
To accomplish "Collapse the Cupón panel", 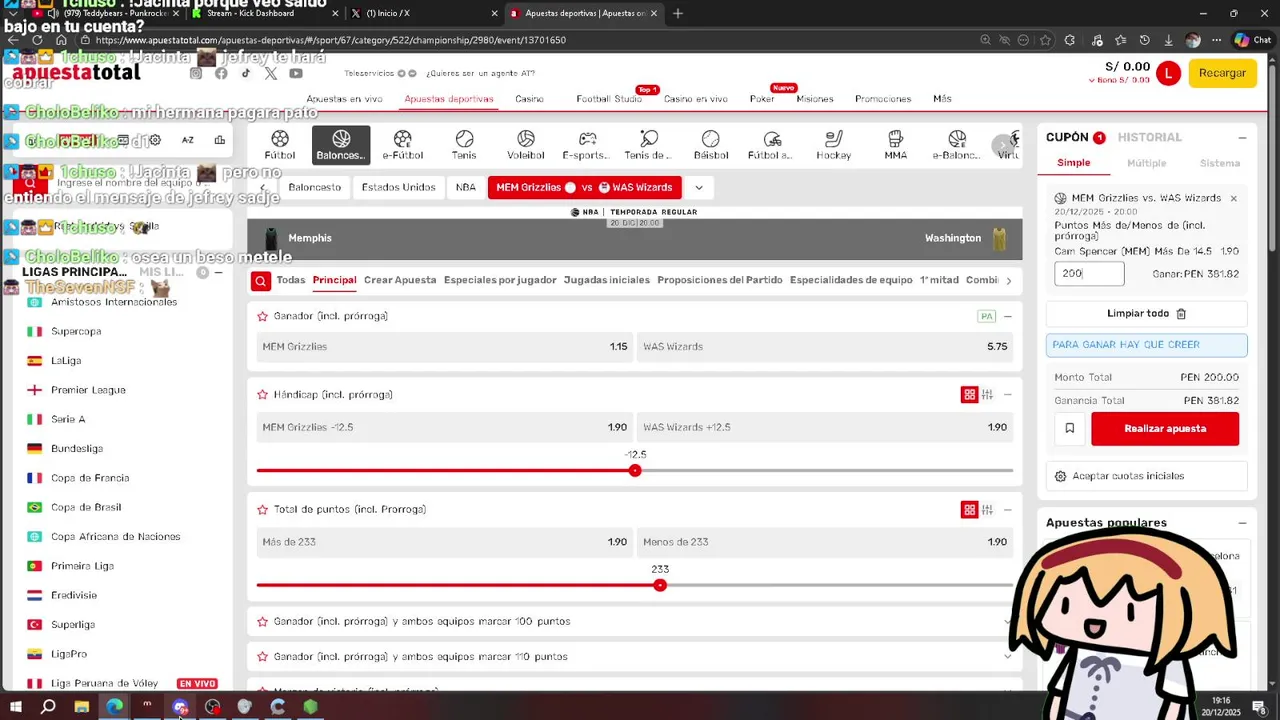I will [1242, 138].
